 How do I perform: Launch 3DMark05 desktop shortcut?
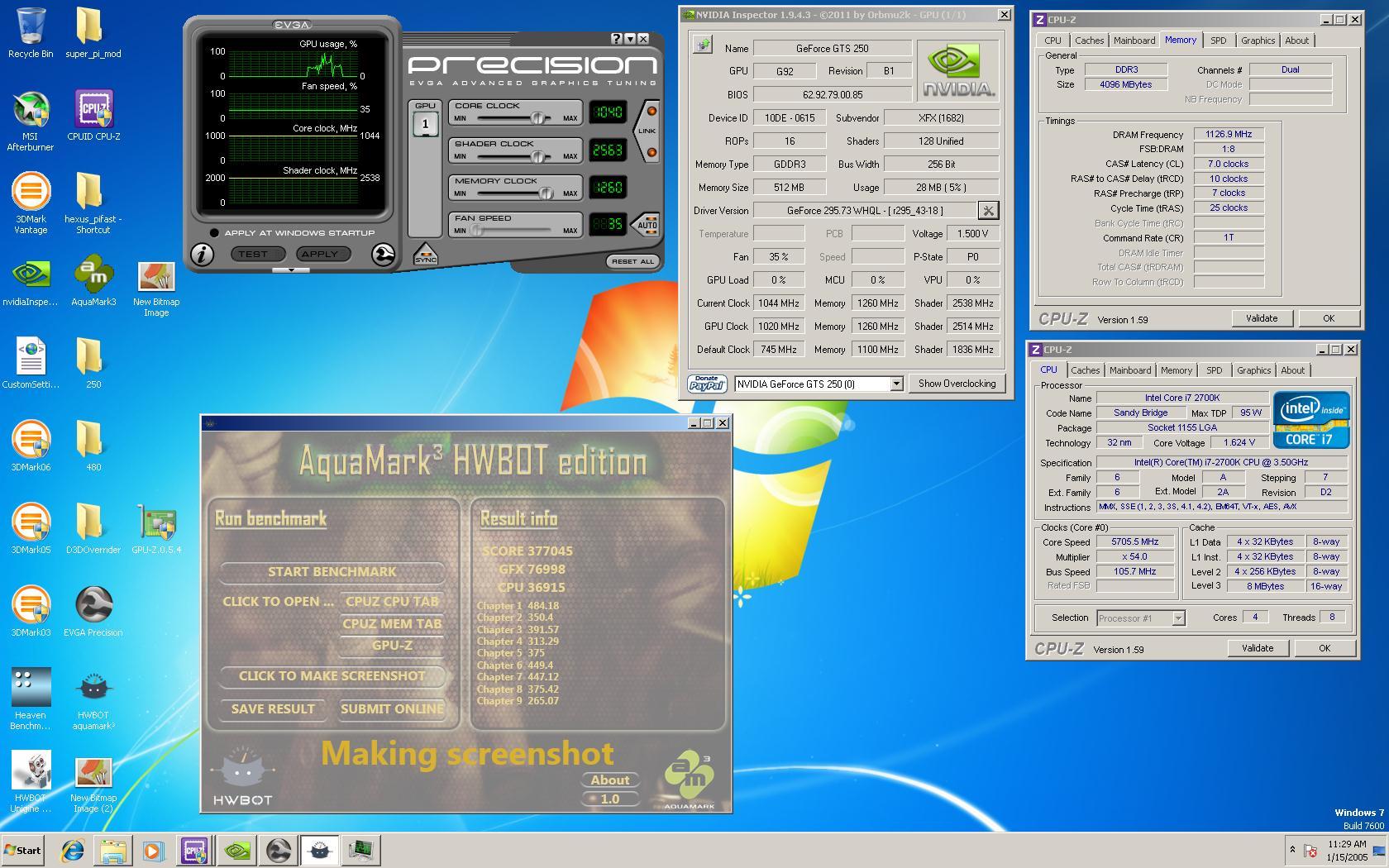(x=31, y=529)
